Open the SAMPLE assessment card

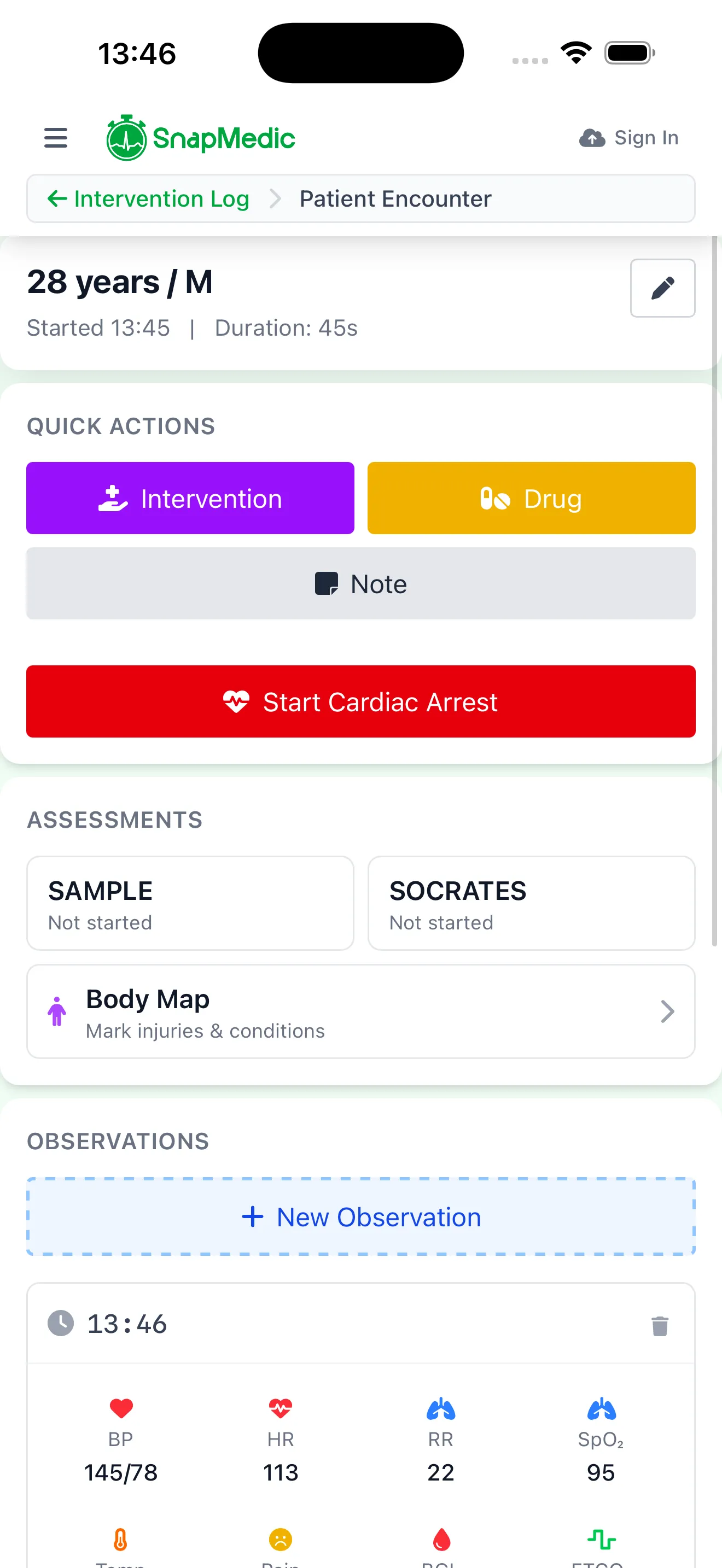coord(190,903)
